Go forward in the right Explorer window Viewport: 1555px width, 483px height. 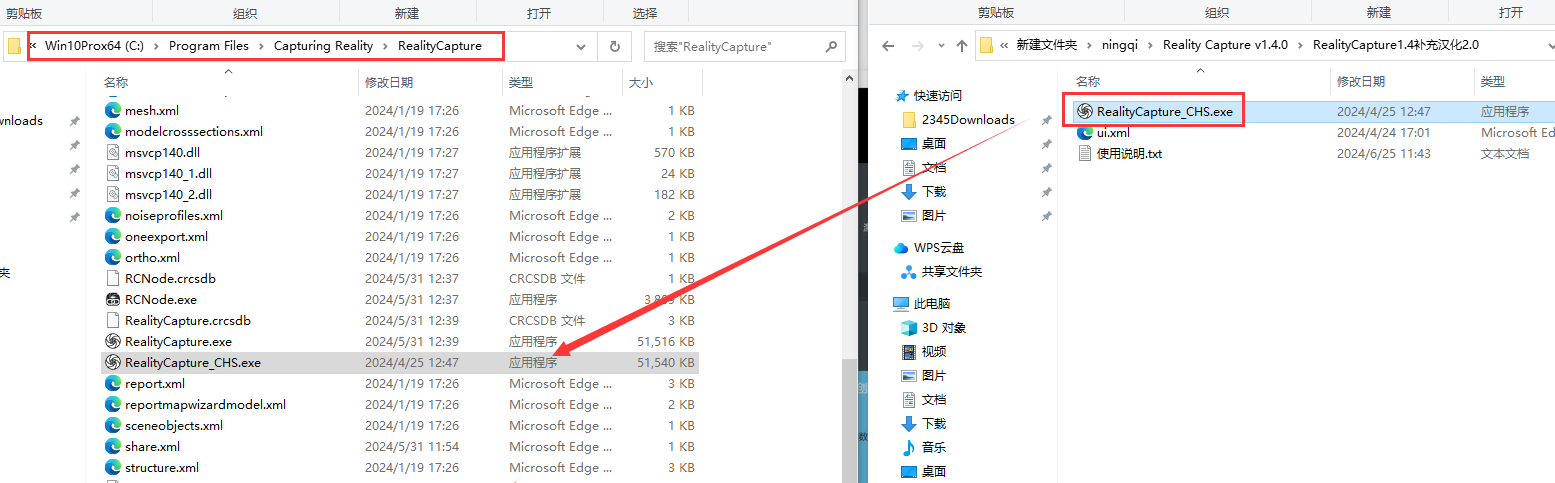point(917,45)
